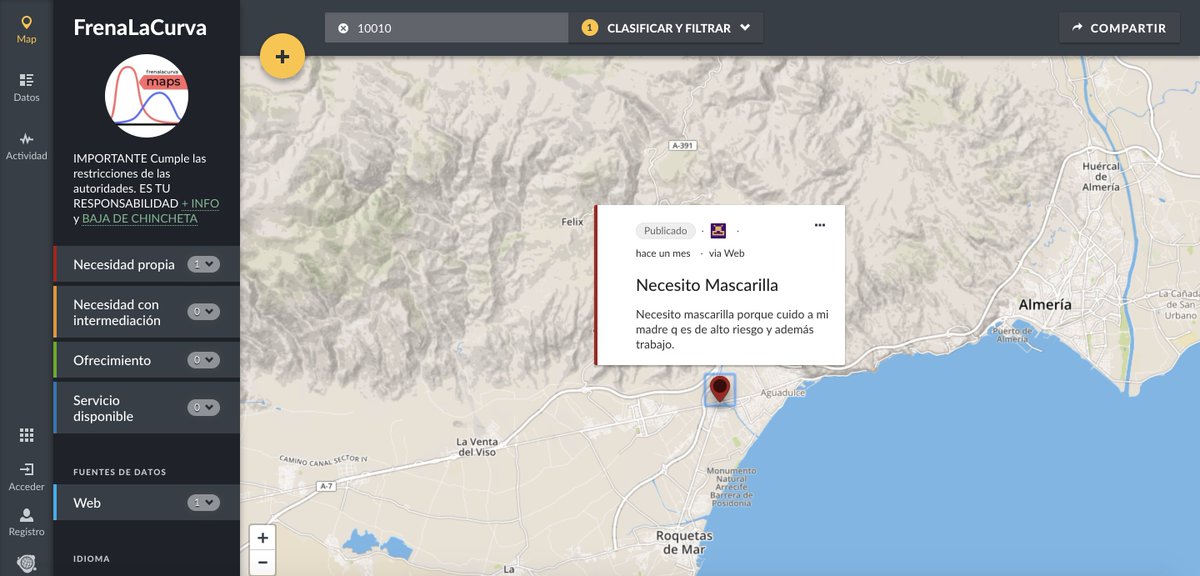The image size is (1200, 576).
Task: Click the search field containing 10010
Action: 446,28
